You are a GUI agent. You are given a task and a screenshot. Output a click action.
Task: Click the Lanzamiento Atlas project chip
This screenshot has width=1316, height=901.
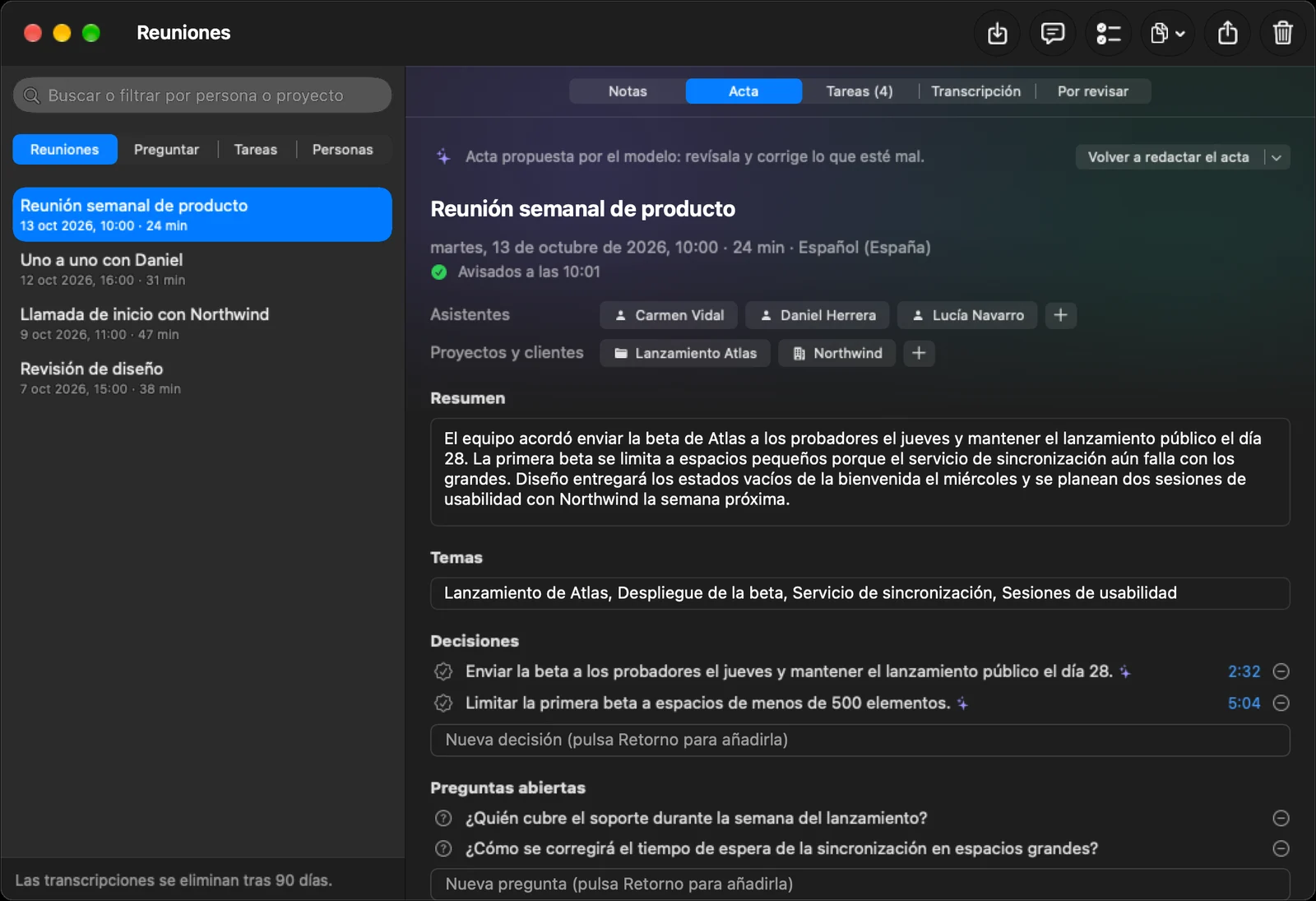pyautogui.click(x=685, y=353)
